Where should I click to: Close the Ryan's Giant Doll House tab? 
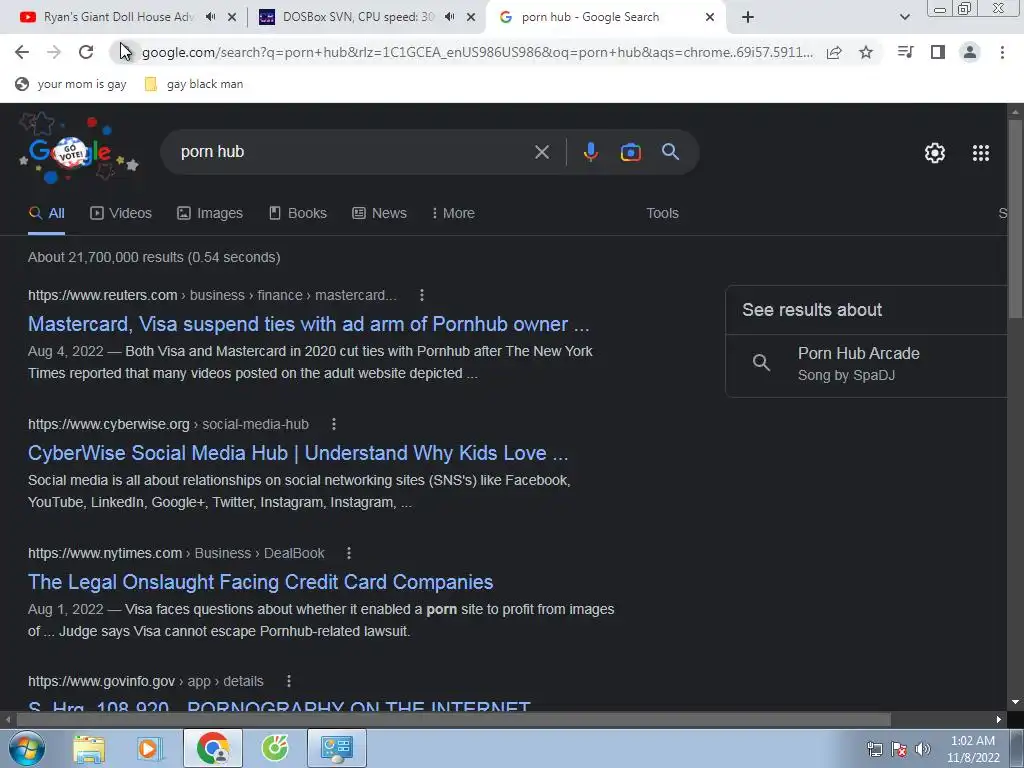(232, 18)
